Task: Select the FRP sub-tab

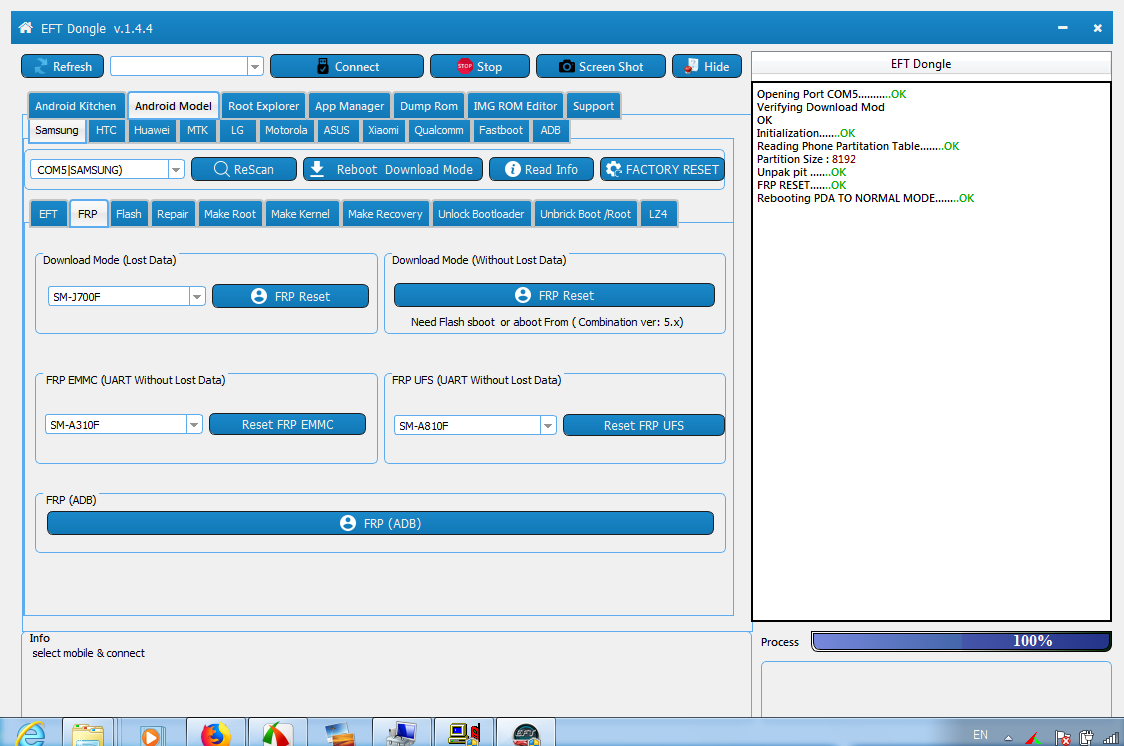Action: coord(88,214)
